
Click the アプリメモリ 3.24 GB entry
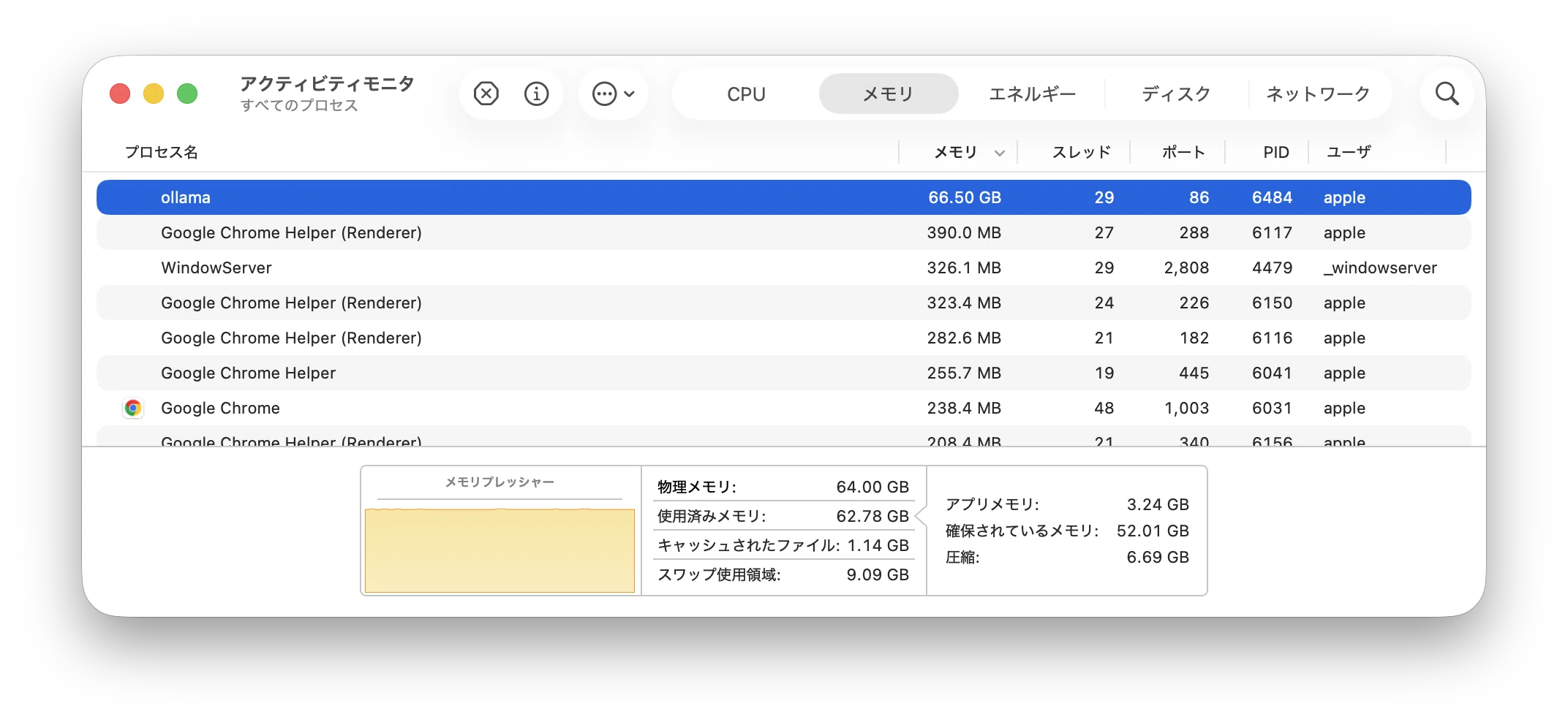(x=1067, y=504)
